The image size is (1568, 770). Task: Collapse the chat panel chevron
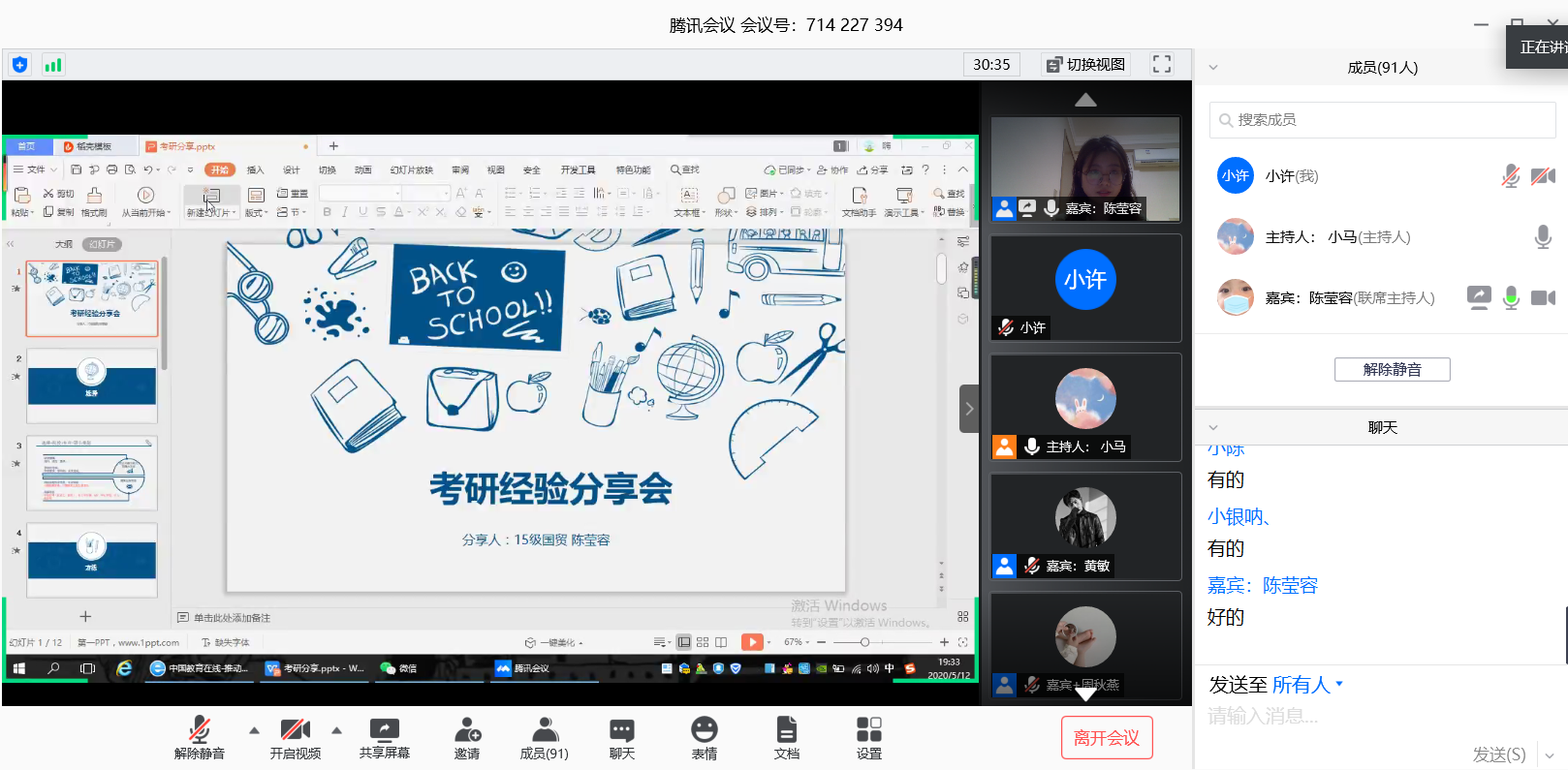click(1212, 427)
